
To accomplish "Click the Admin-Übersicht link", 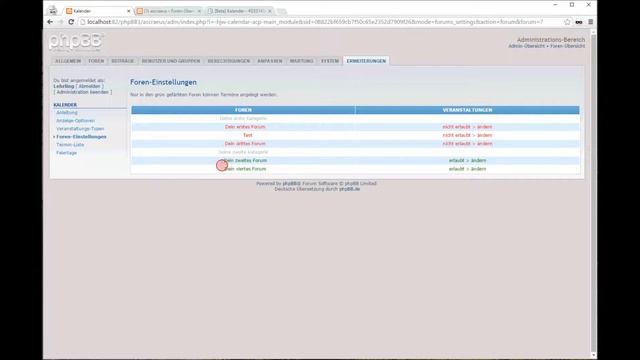I will tap(527, 46).
